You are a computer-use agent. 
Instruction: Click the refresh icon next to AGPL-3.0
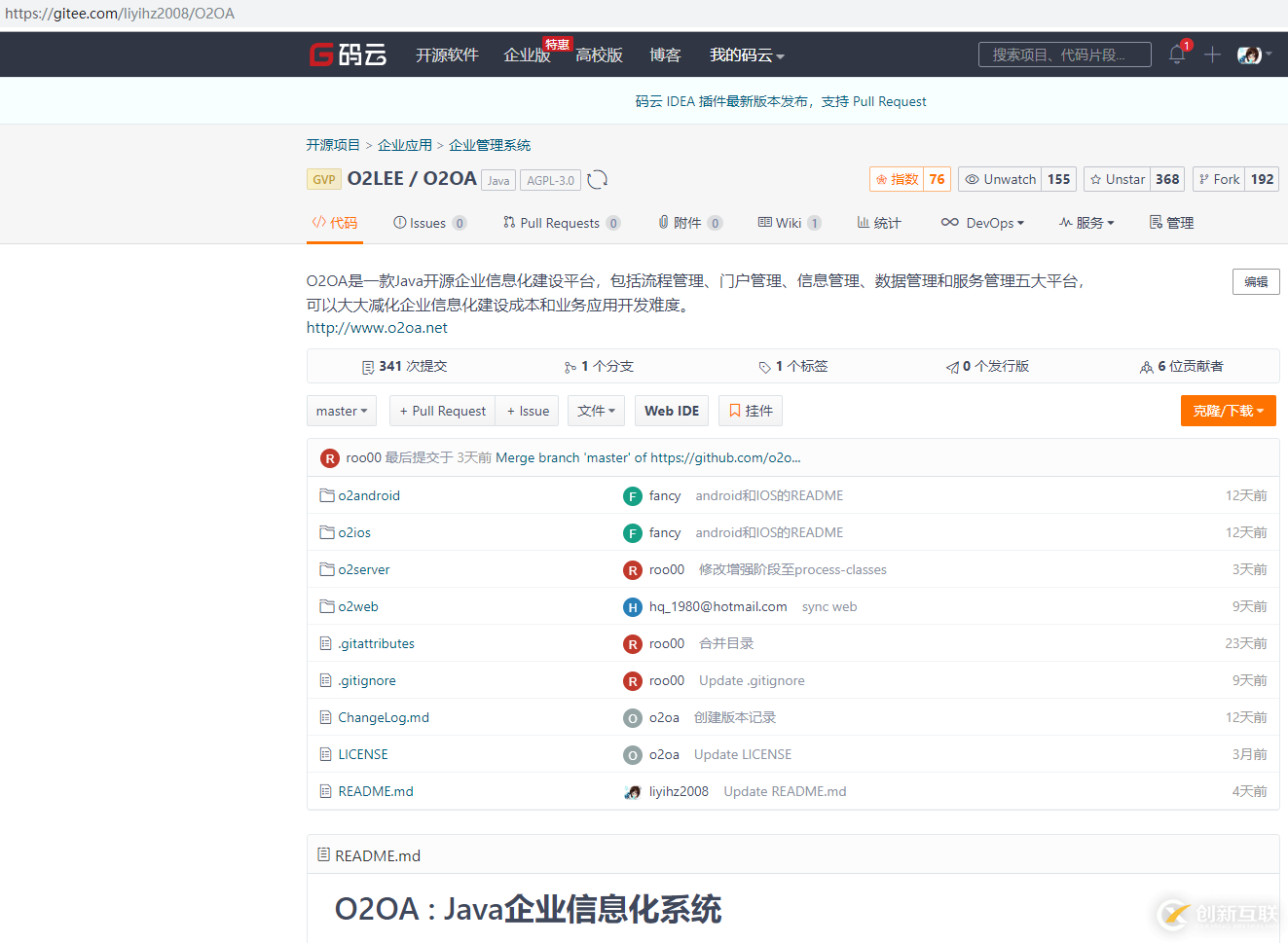pos(597,180)
